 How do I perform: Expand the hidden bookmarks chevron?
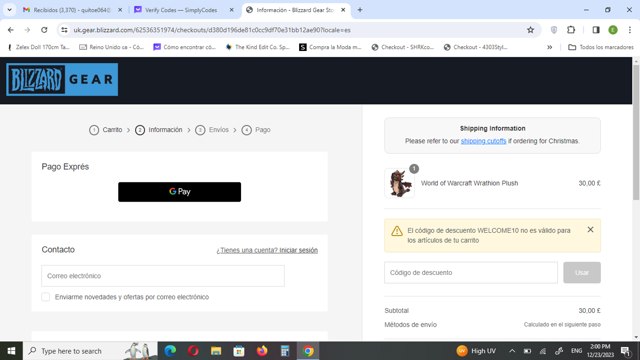tap(550, 47)
